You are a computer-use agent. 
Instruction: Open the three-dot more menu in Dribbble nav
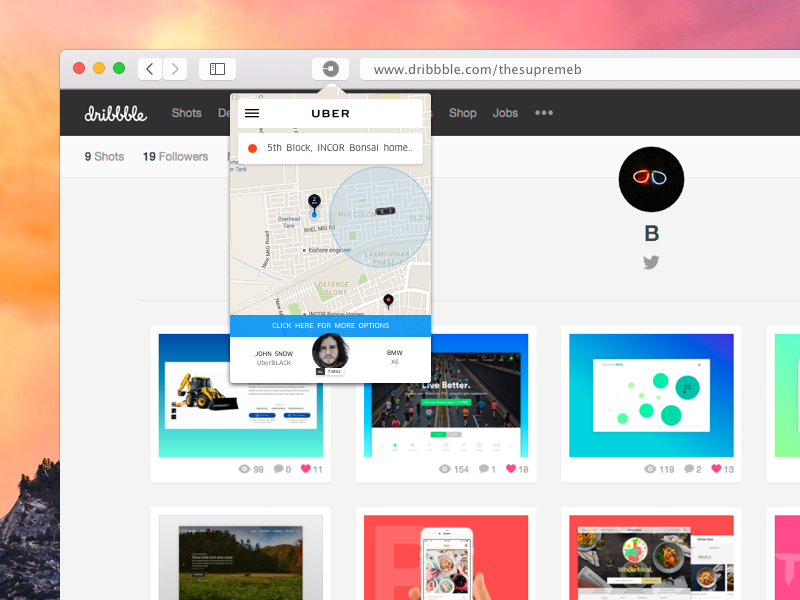pos(544,113)
